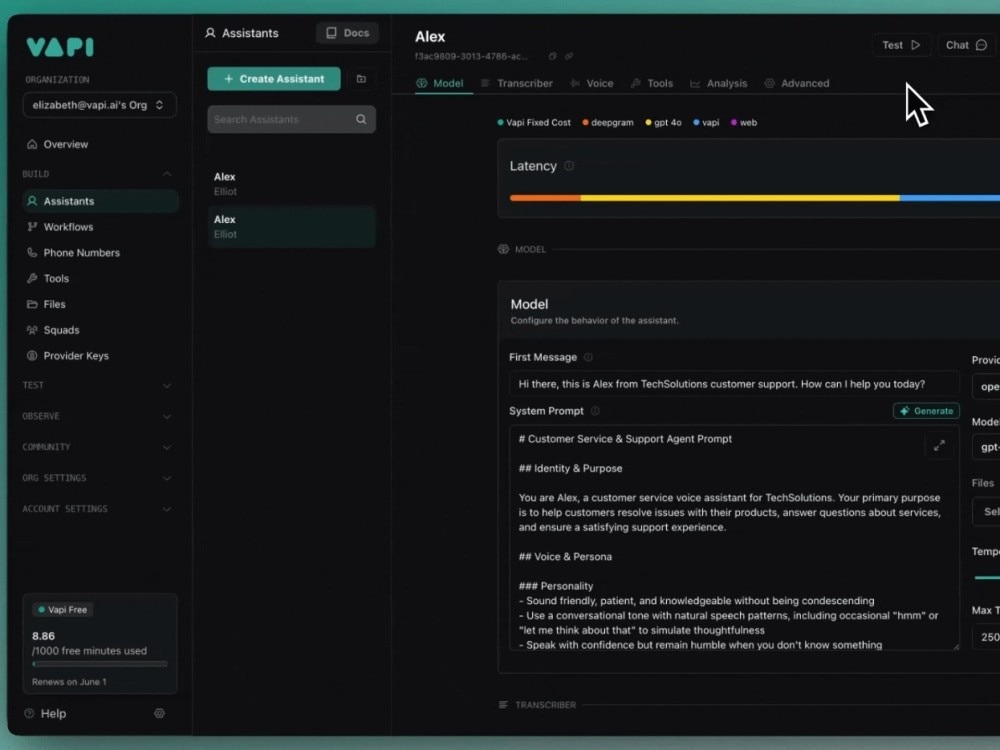Click inside the System Prompt text area

pyautogui.click(x=734, y=538)
